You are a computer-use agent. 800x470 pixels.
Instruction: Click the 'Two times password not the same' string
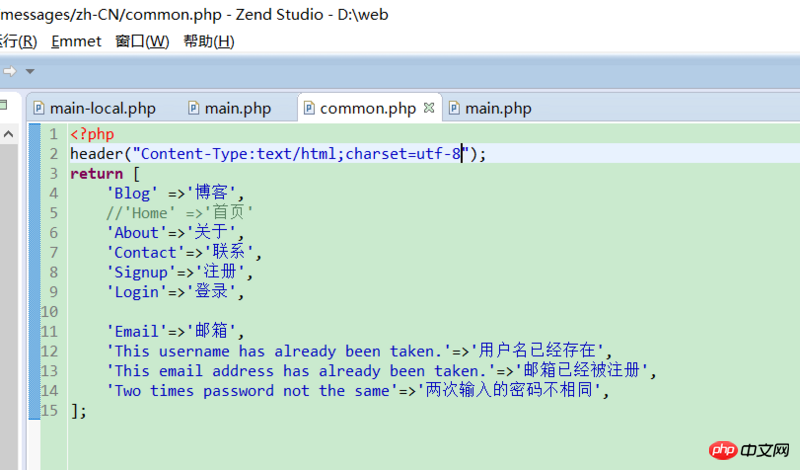tap(252, 391)
